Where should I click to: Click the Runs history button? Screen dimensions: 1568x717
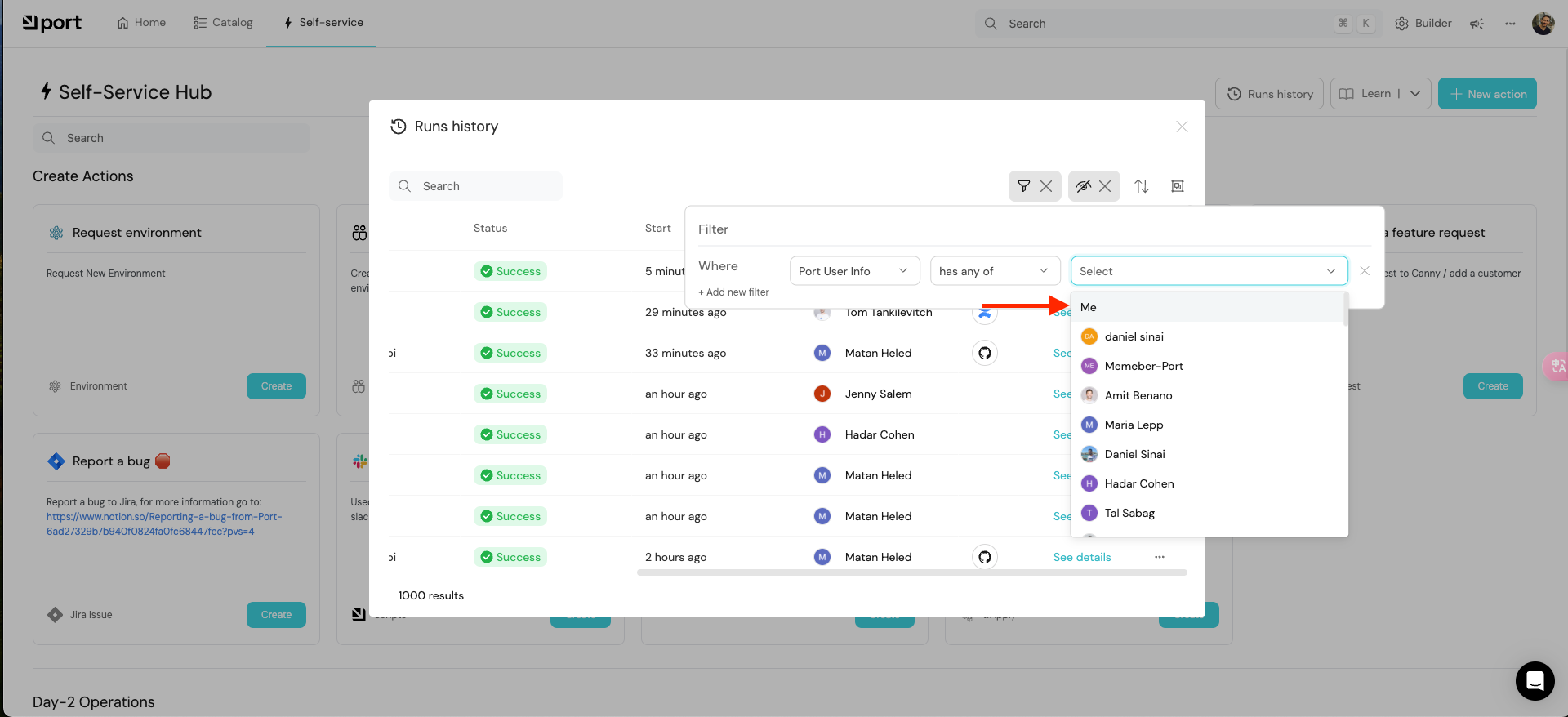[1269, 94]
